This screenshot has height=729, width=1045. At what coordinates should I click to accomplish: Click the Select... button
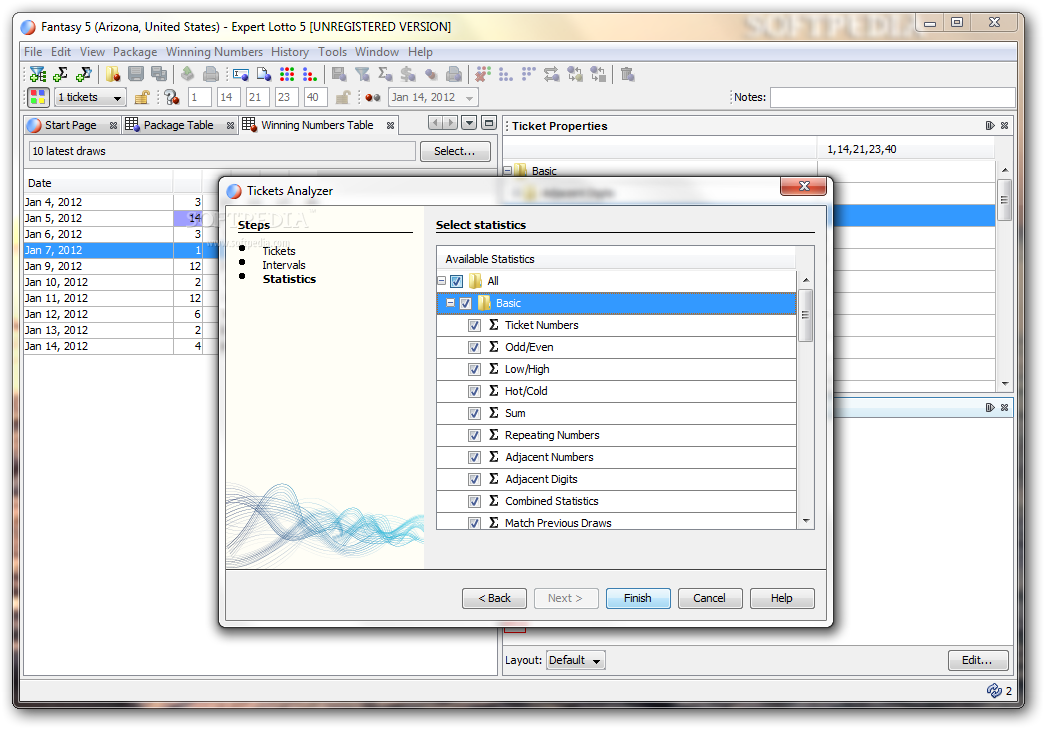pyautogui.click(x=455, y=151)
